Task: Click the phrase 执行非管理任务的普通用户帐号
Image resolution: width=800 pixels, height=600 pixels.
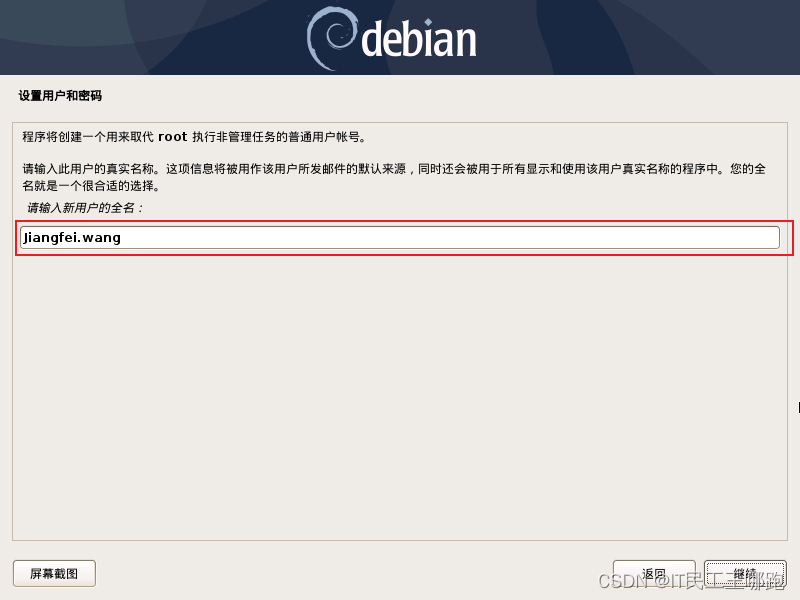Action: (x=279, y=137)
